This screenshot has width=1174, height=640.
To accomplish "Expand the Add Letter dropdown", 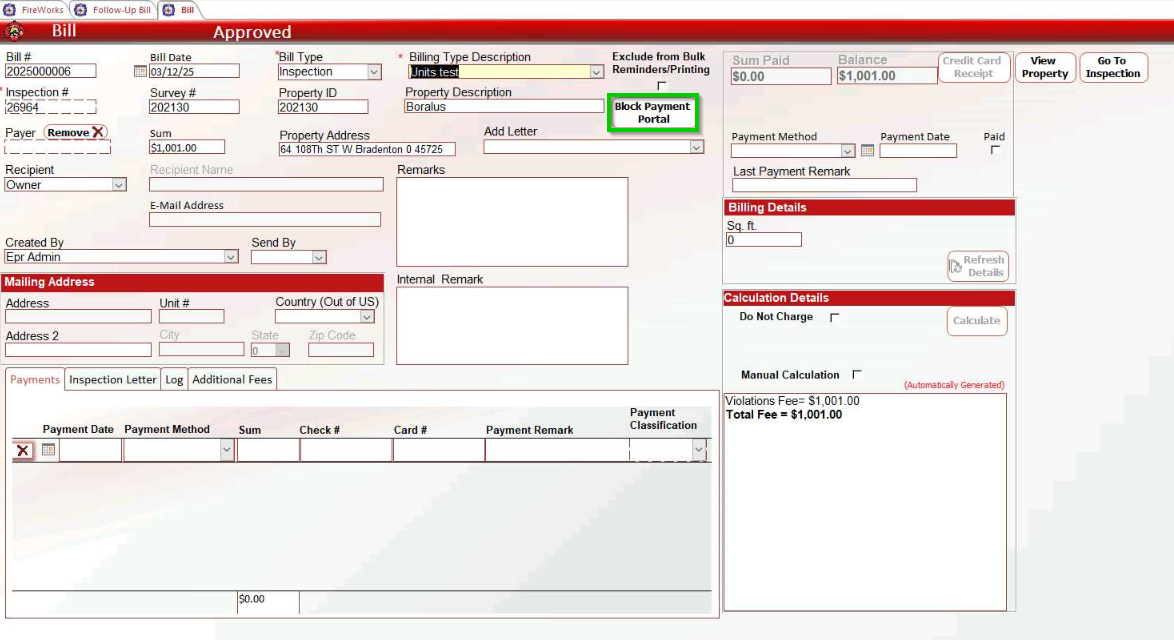I will 696,146.
